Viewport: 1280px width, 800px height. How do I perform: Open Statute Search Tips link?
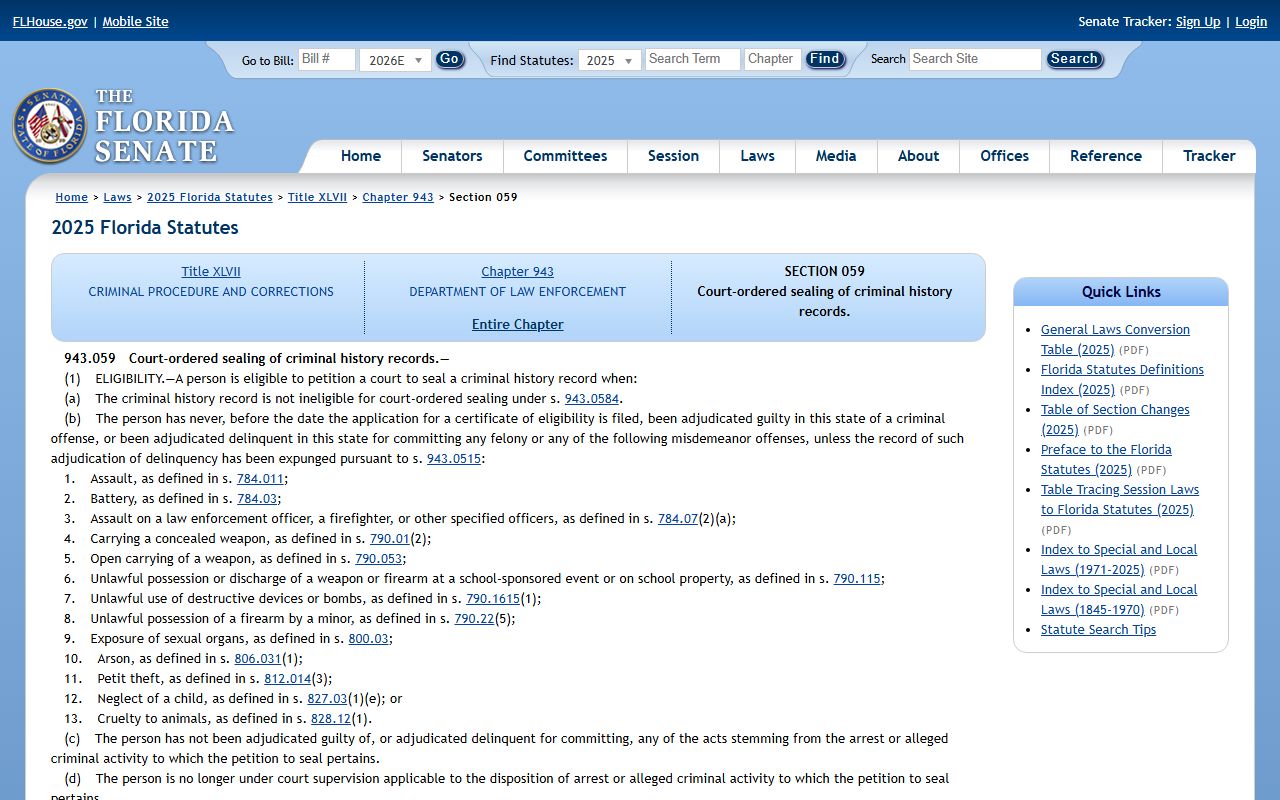(x=1098, y=629)
